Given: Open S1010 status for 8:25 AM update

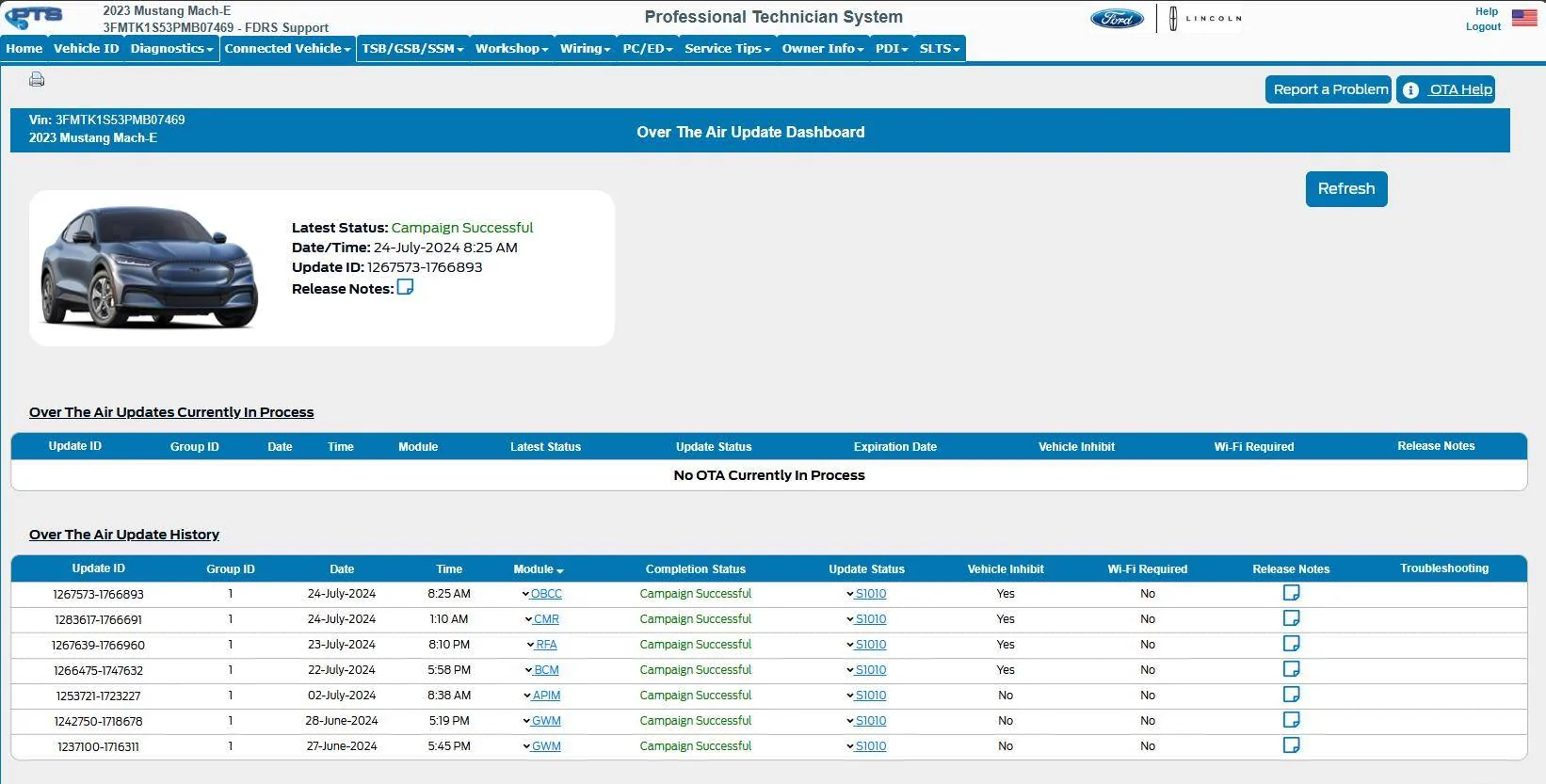Looking at the screenshot, I should (x=867, y=594).
